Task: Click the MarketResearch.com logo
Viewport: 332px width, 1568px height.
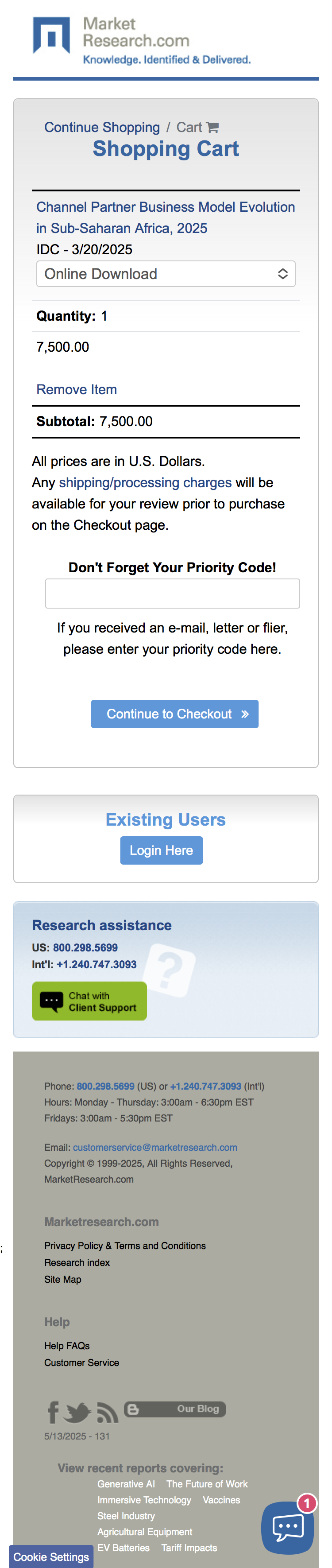Action: pyautogui.click(x=141, y=40)
